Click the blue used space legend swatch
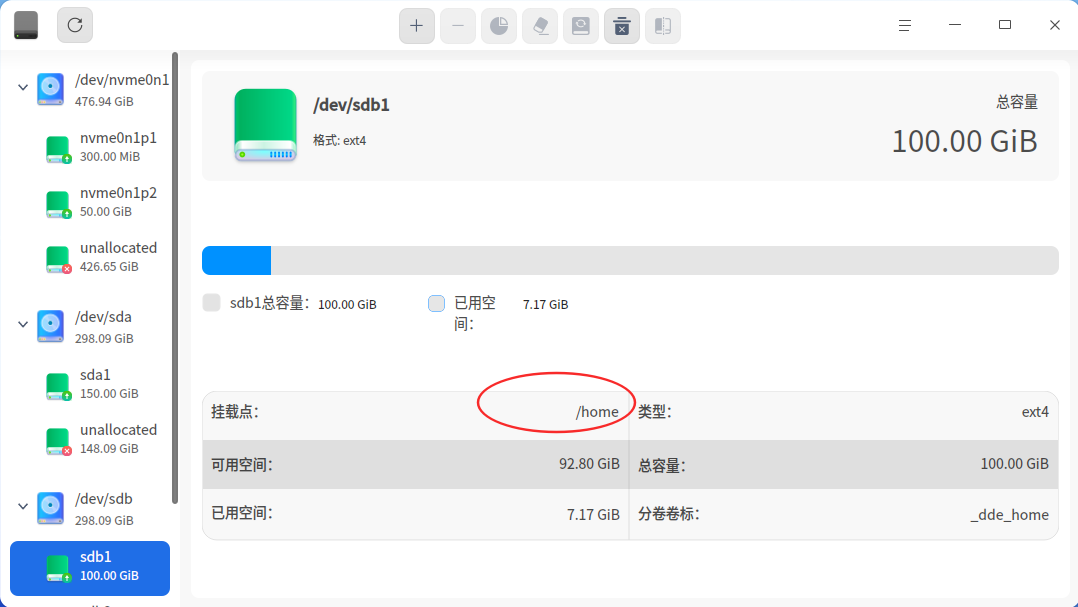 click(437, 303)
